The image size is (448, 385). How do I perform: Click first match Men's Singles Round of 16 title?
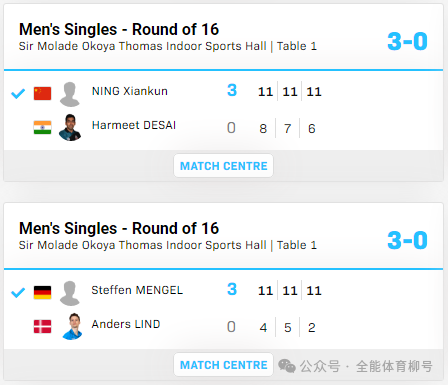click(x=119, y=29)
